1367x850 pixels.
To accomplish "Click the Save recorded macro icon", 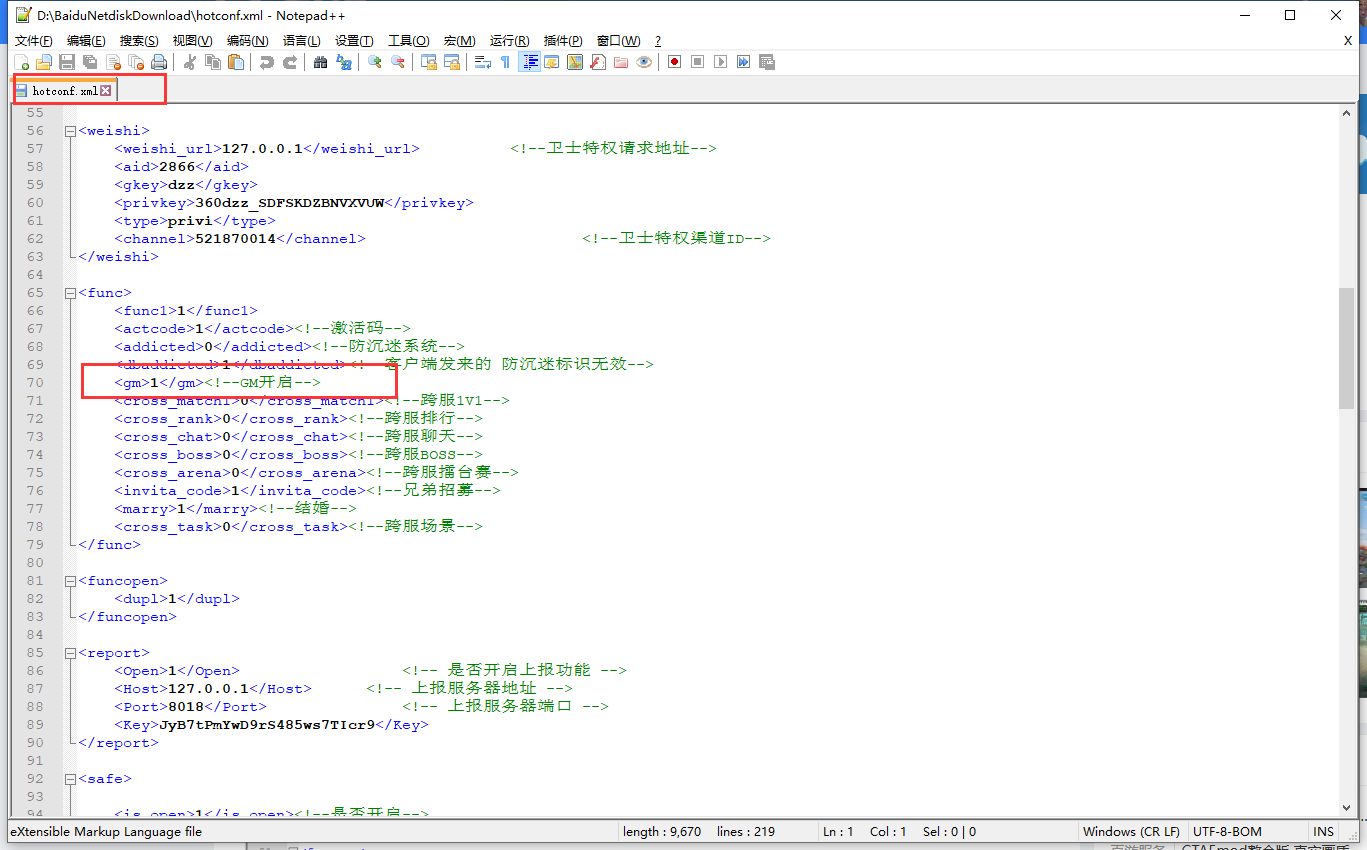I will [x=766, y=62].
